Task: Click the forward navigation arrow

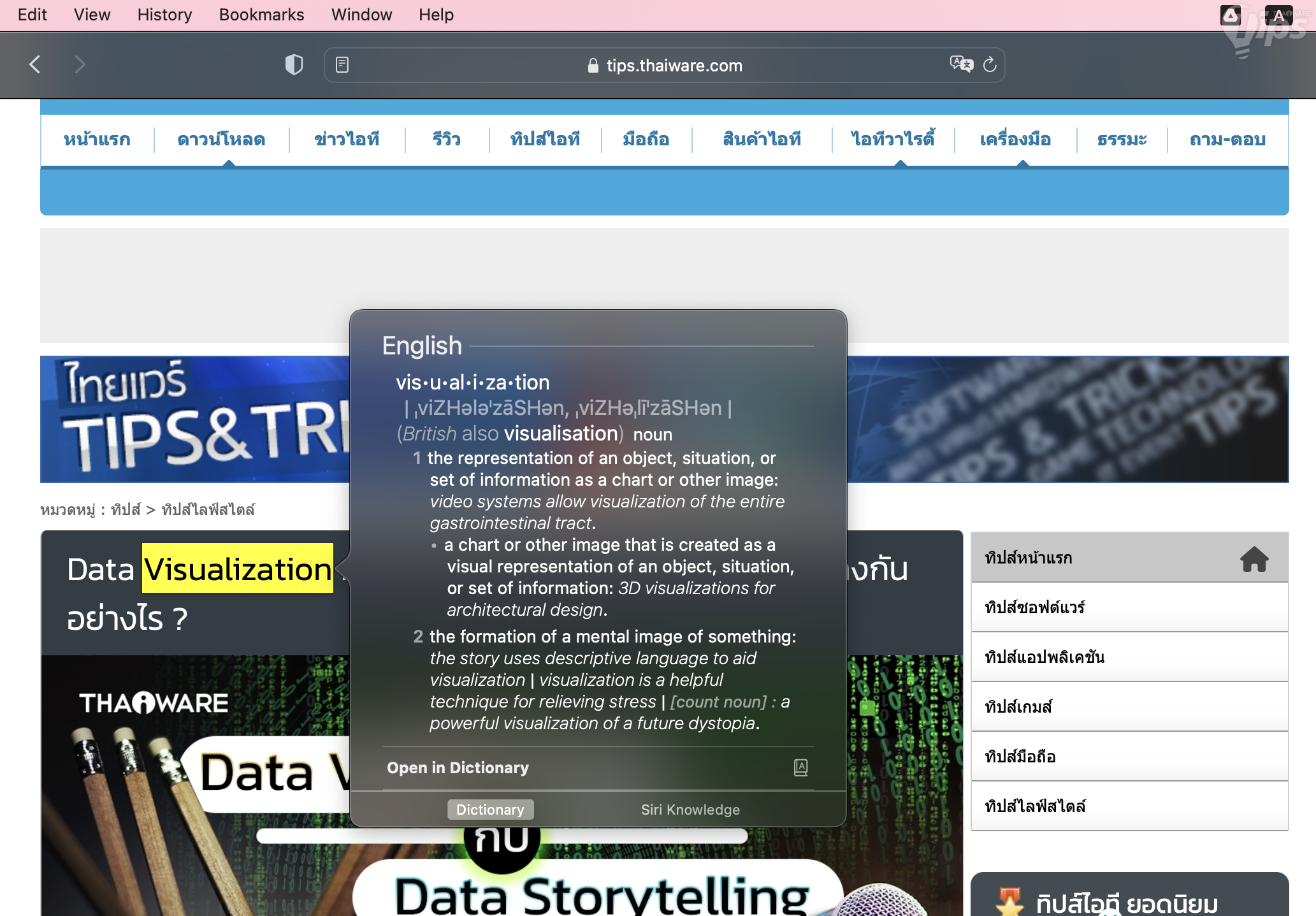Action: pyautogui.click(x=80, y=64)
